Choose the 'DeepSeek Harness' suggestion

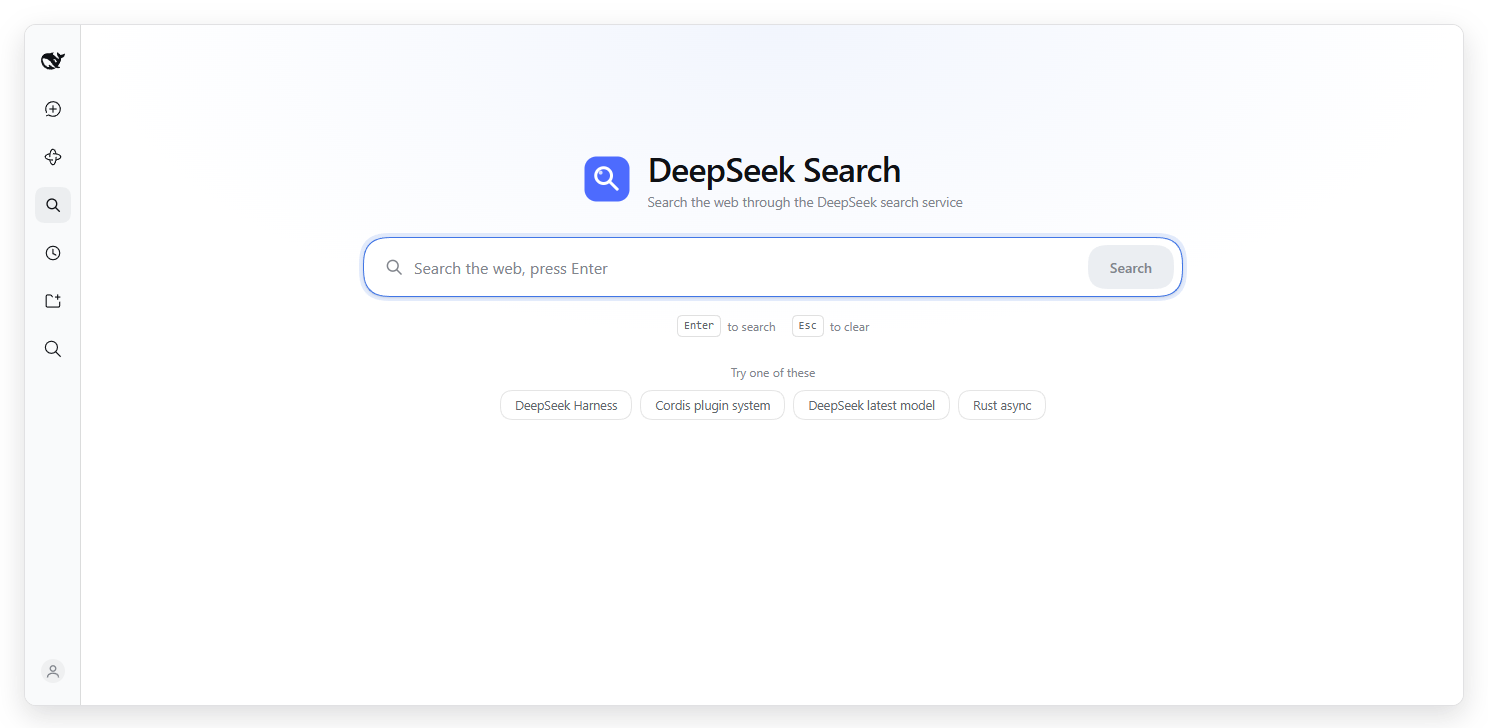point(566,405)
